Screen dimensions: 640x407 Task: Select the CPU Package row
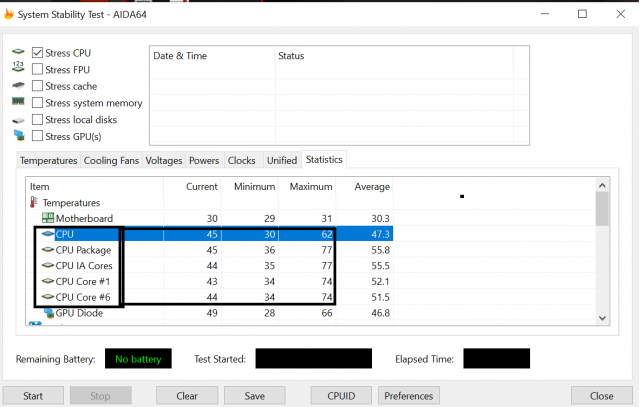210,250
